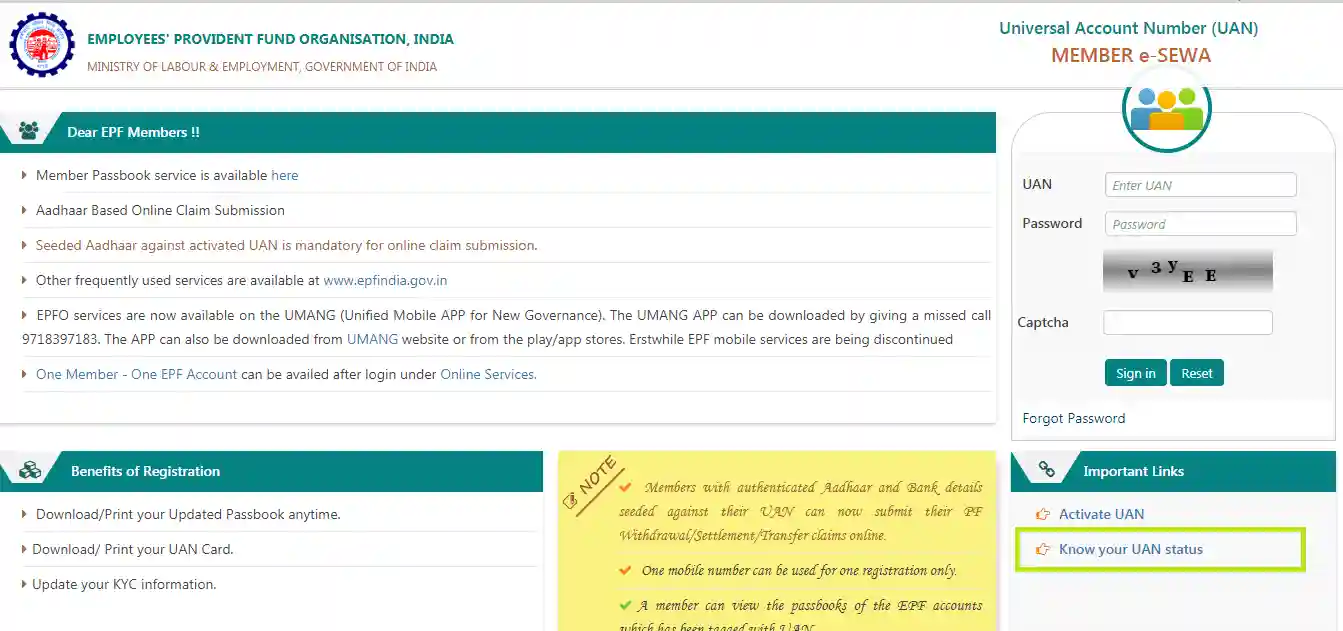Click the captcha image v3yEE
1343x631 pixels.
click(1187, 271)
